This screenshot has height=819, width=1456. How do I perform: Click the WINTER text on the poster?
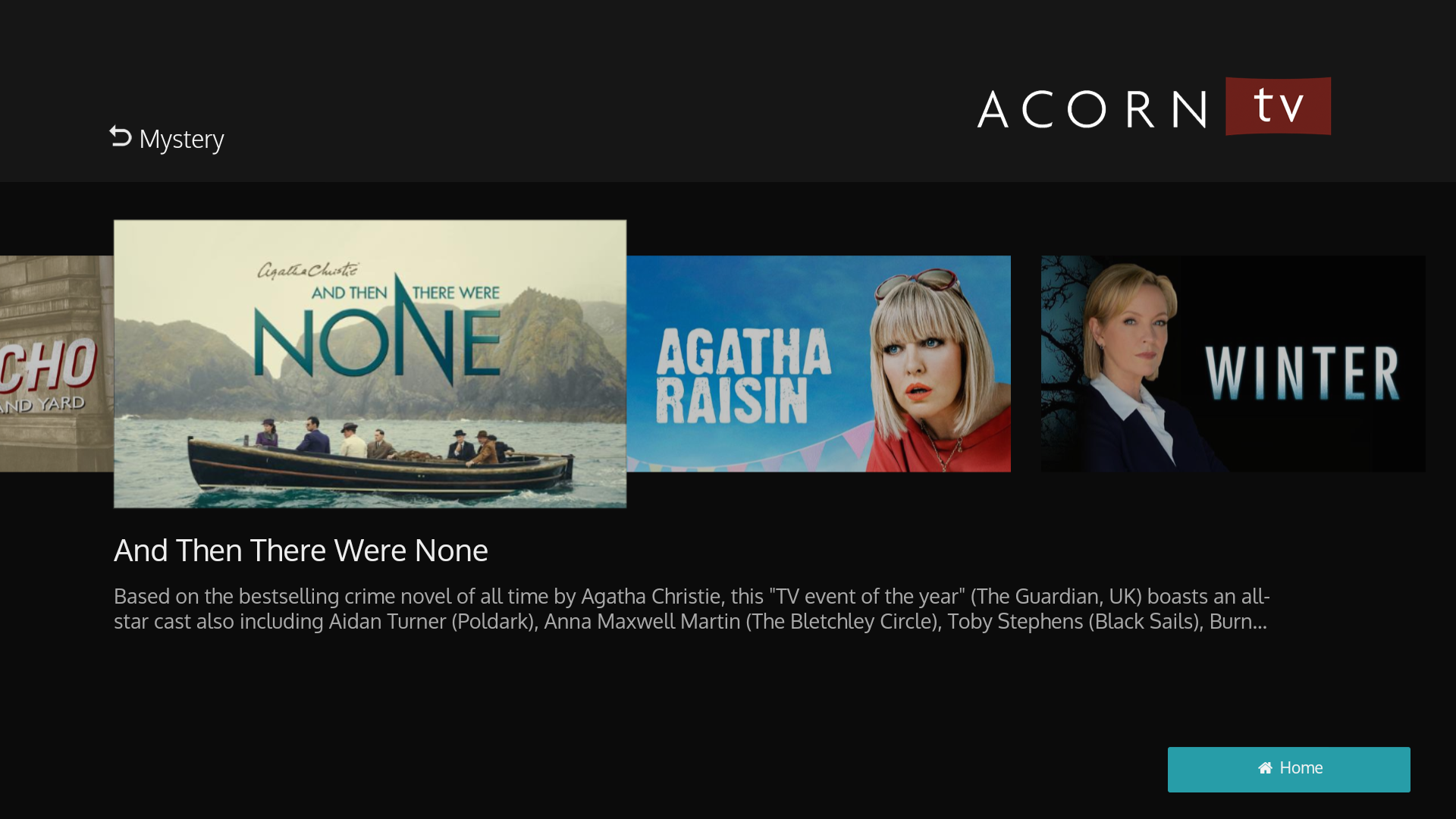1302,373
